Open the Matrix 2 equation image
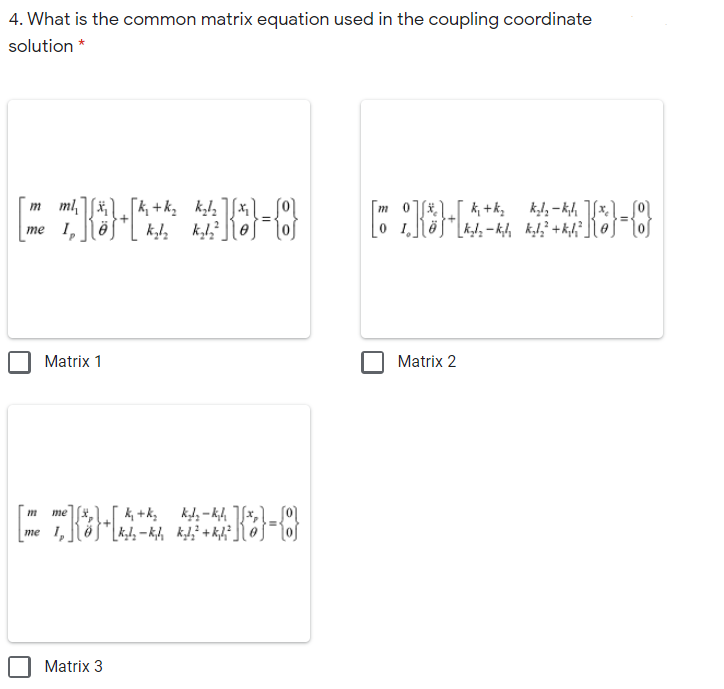The width and height of the screenshot is (724, 689). point(512,218)
